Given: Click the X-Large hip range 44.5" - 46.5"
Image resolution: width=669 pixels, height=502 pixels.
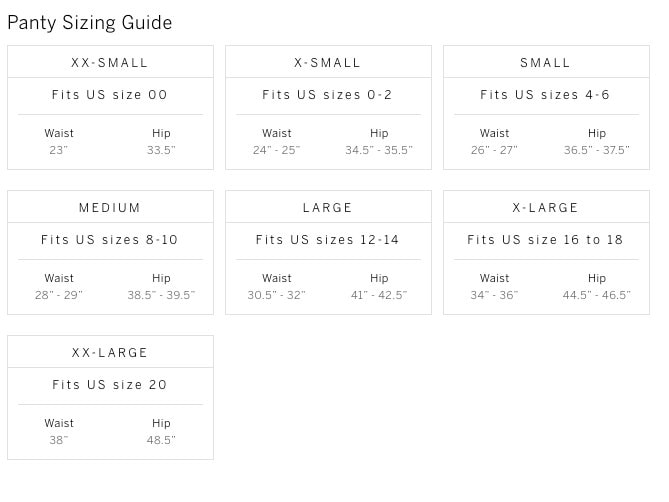Looking at the screenshot, I should coord(596,295).
